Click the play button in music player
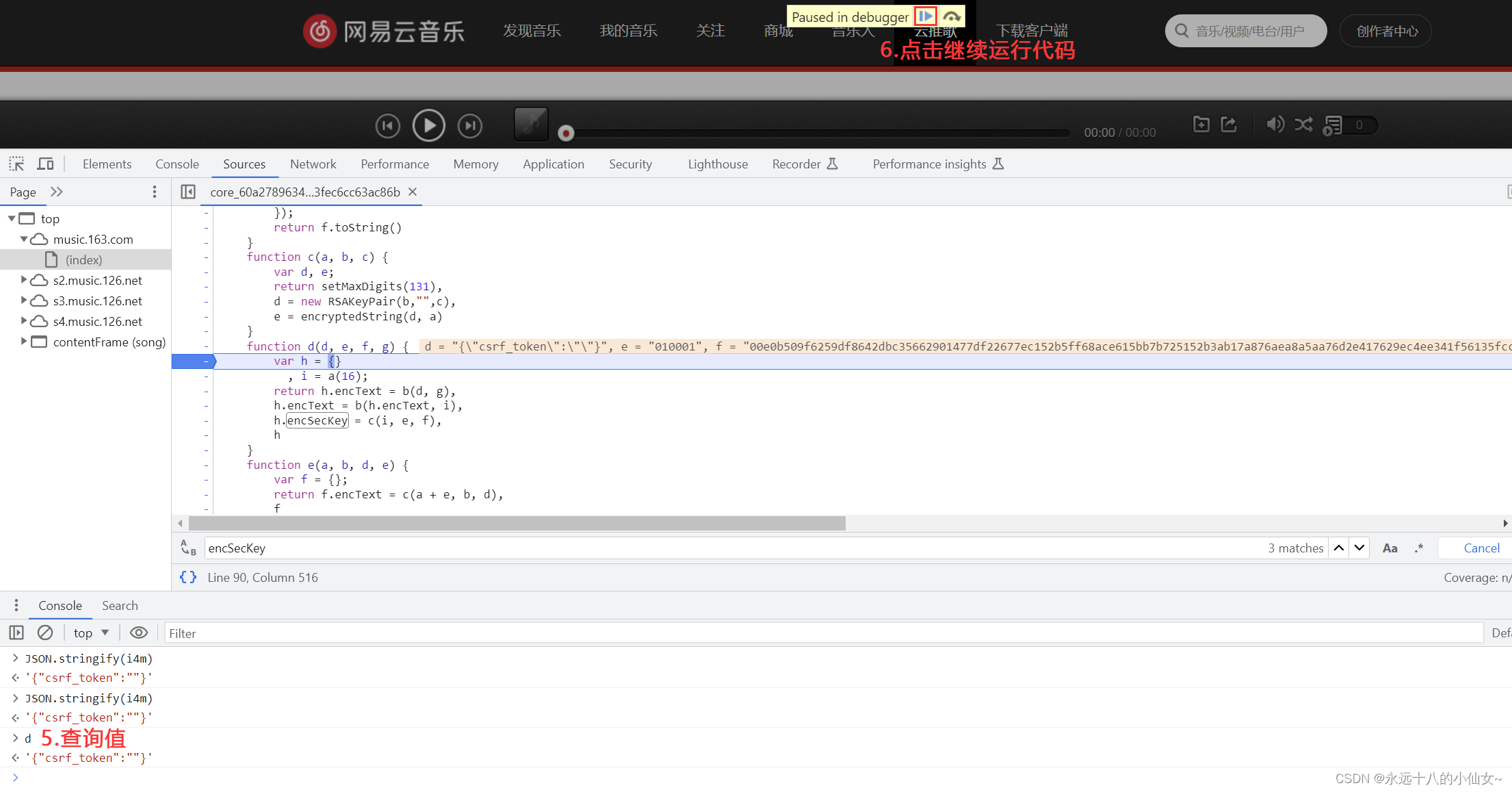The width and height of the screenshot is (1512, 792). (428, 124)
